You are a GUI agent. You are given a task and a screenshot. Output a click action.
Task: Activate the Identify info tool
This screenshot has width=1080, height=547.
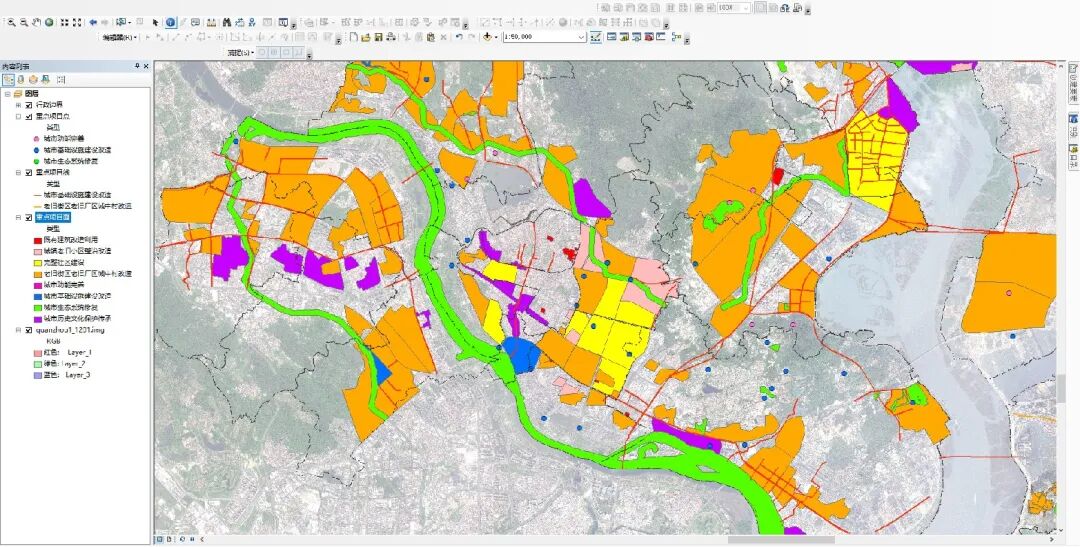pos(170,21)
